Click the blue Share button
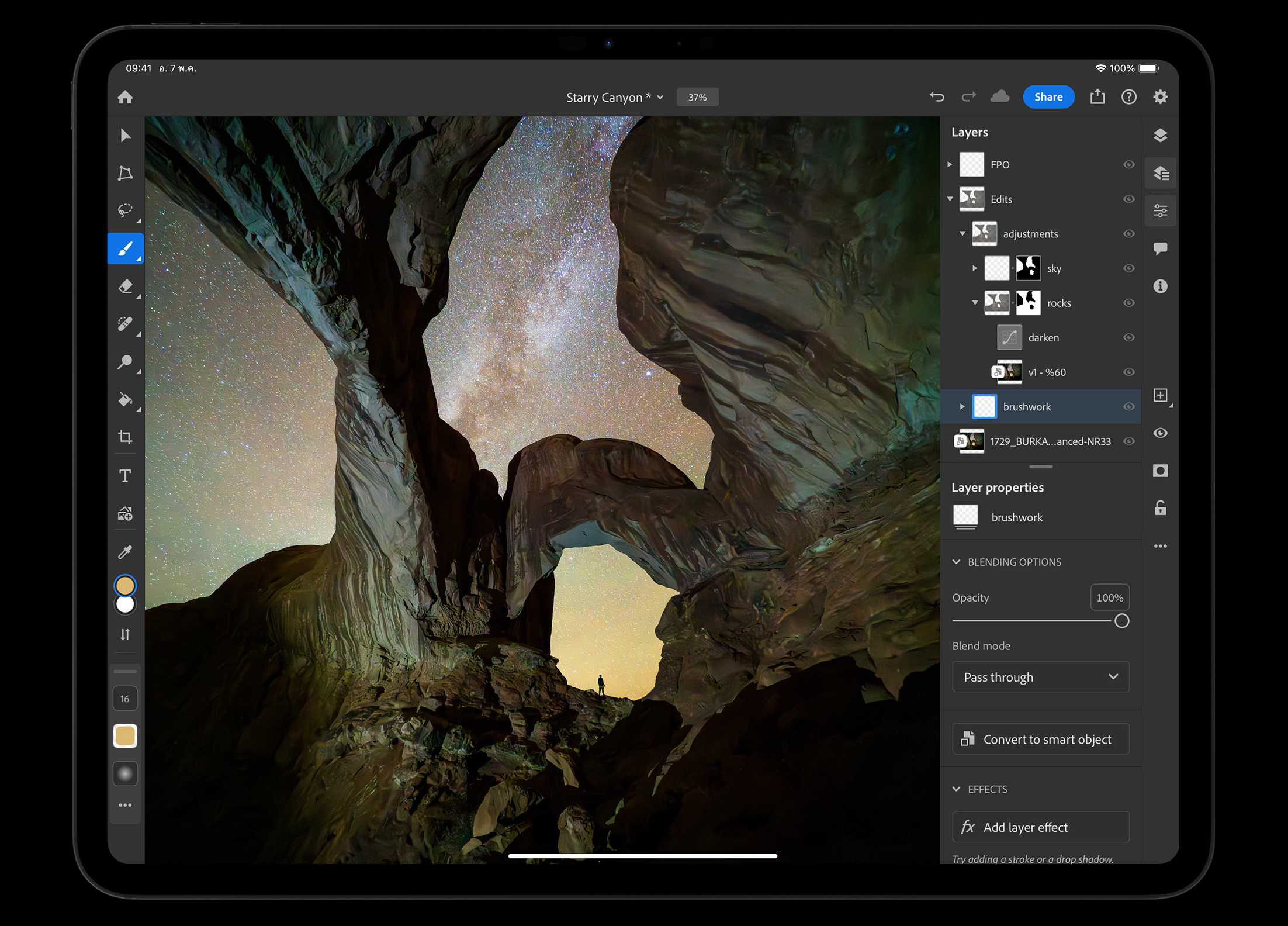The height and width of the screenshot is (926, 1288). pos(1048,97)
